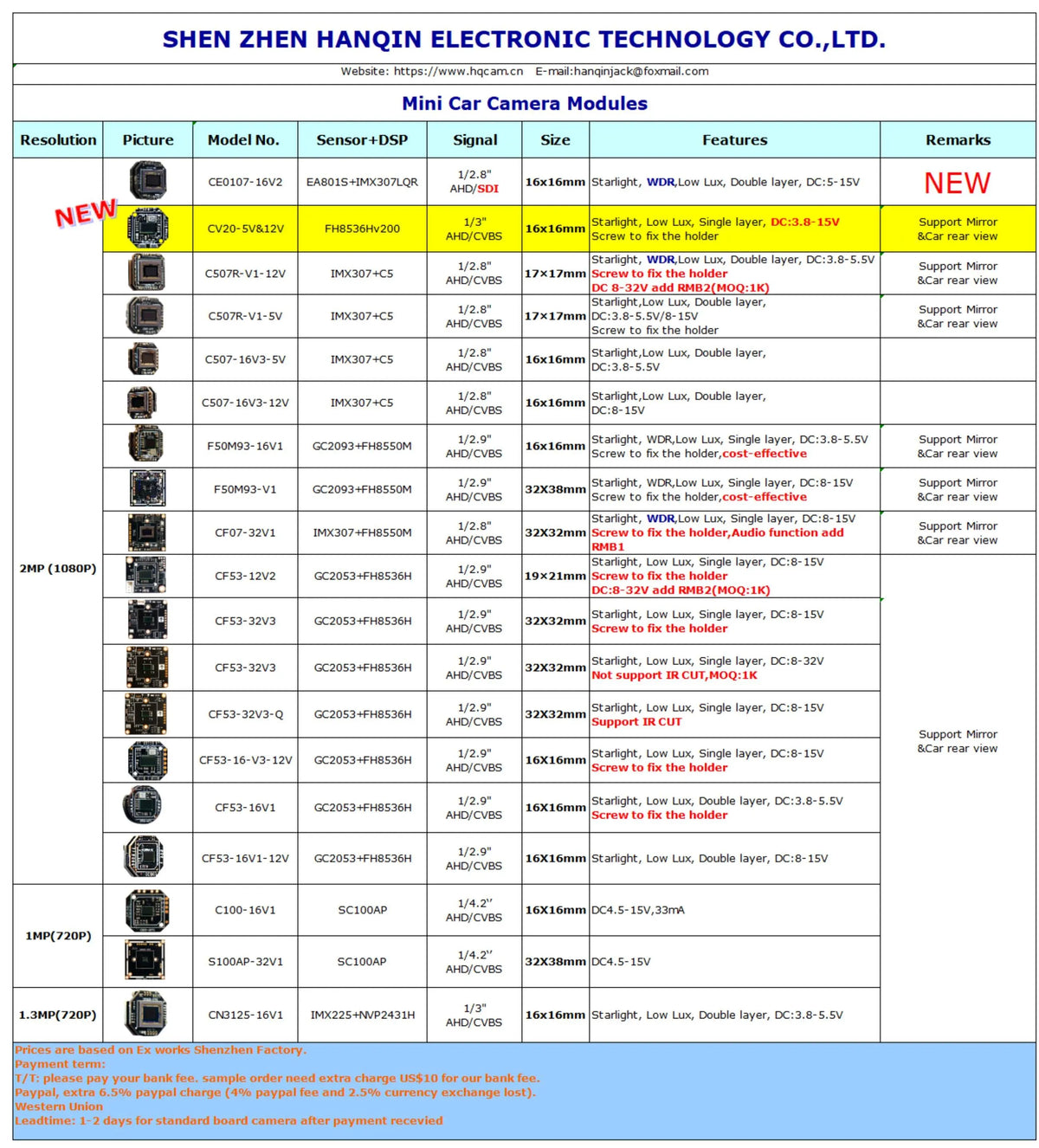The width and height of the screenshot is (1039, 1148).
Task: Click the CF53-12V2 module picture
Action: pos(146,575)
